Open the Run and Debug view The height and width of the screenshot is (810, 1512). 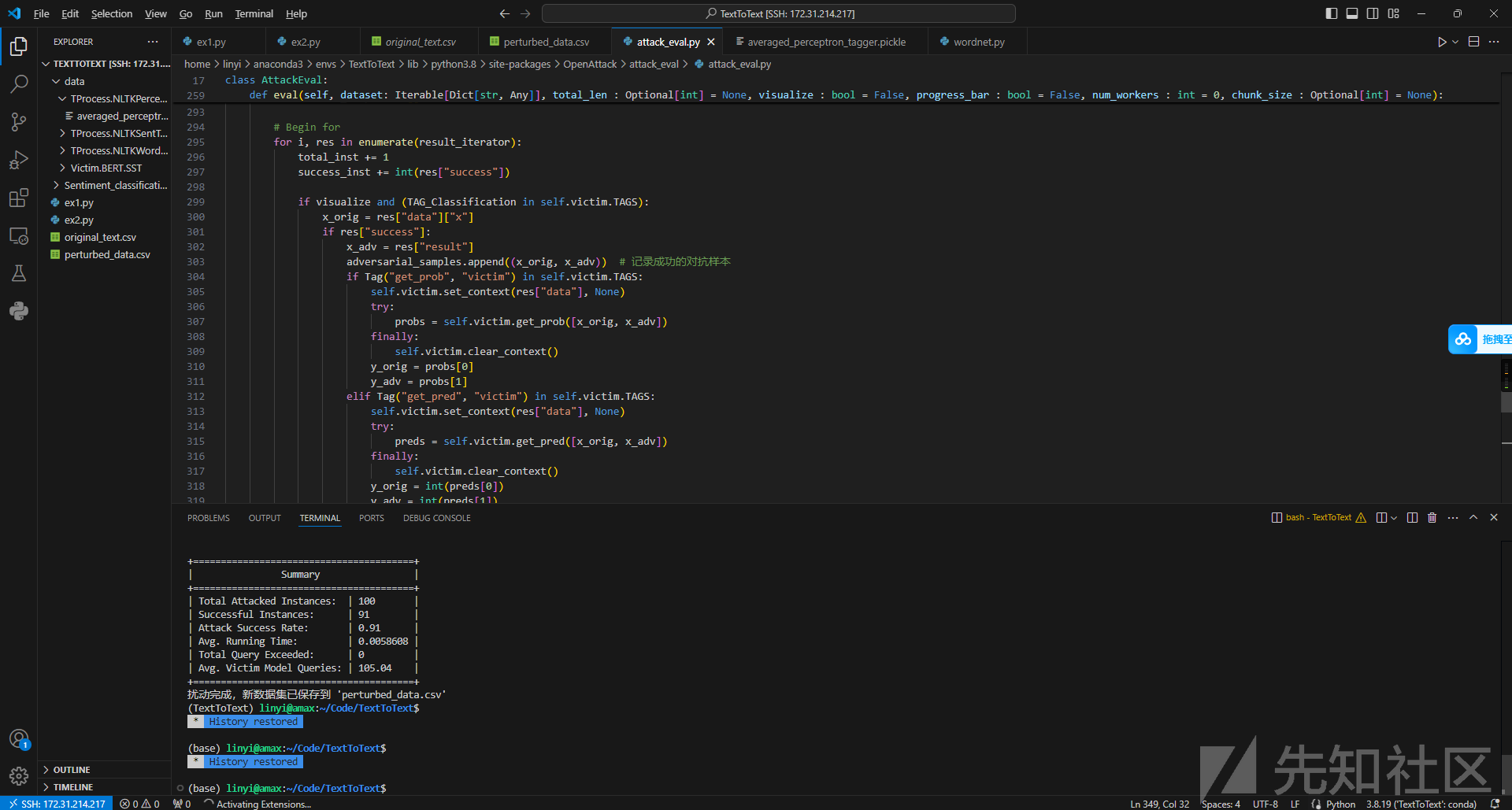point(19,160)
